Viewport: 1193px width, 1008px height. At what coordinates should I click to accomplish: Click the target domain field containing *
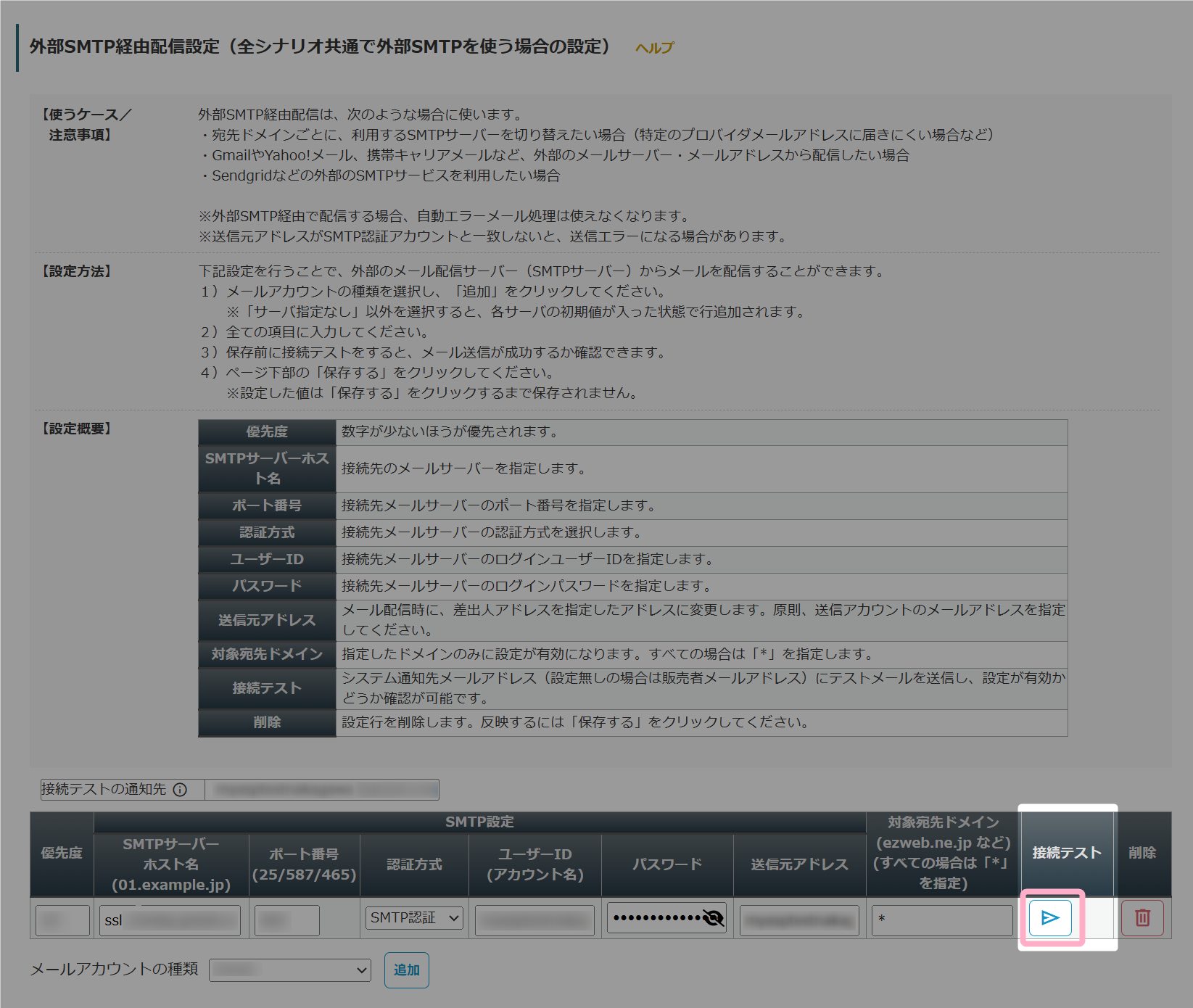click(942, 920)
